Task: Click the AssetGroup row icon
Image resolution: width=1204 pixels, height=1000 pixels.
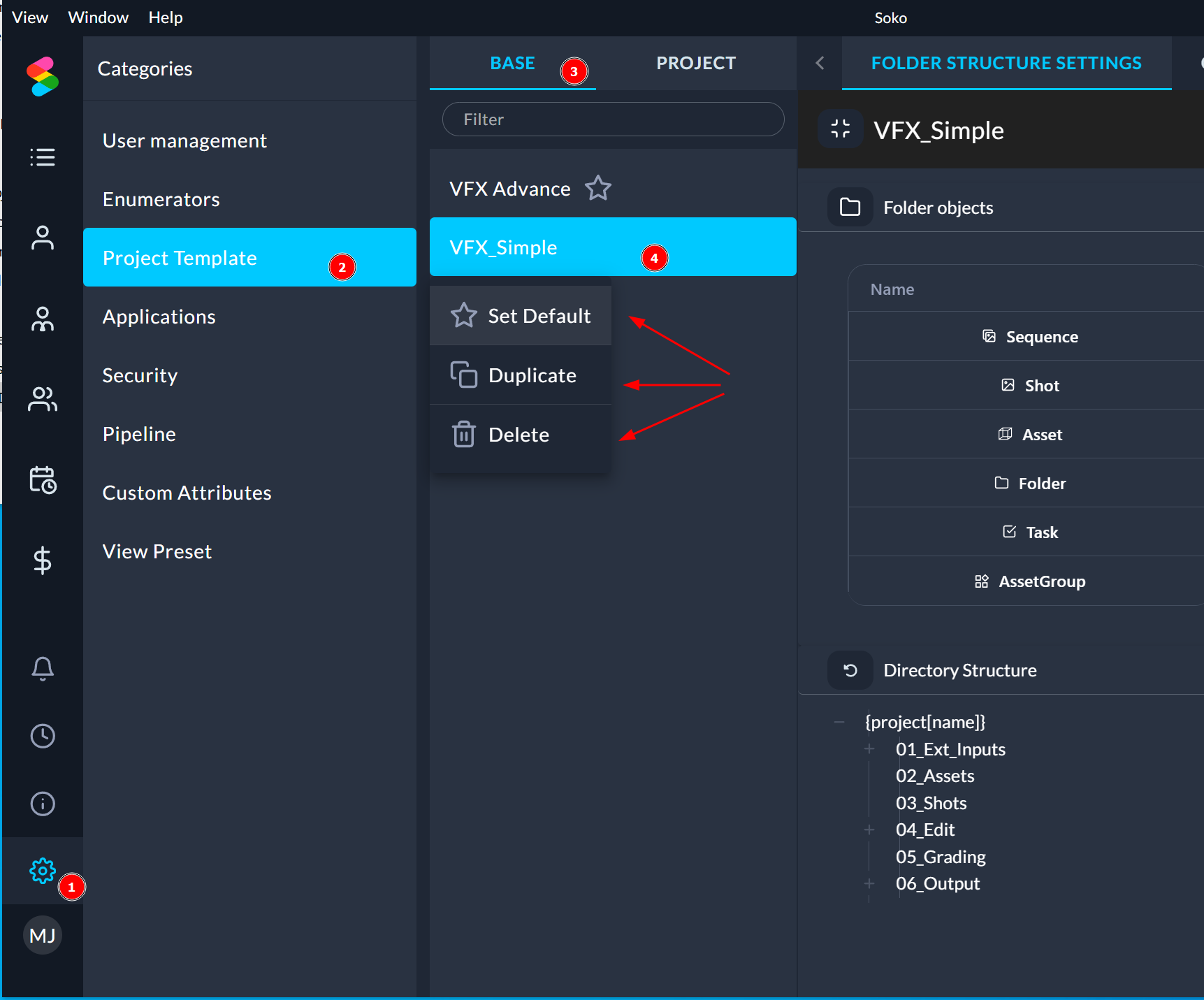Action: [x=982, y=581]
